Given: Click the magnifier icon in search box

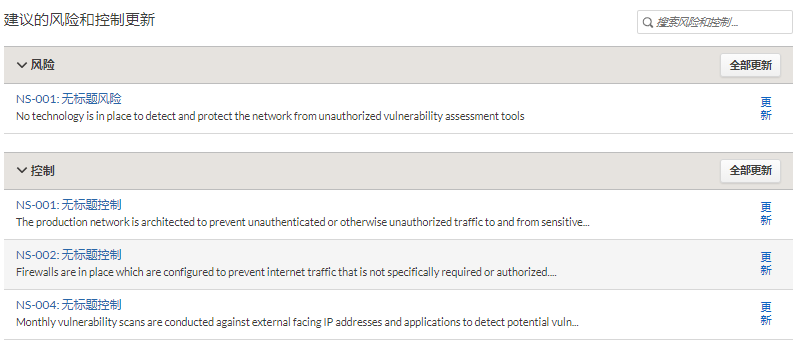Looking at the screenshot, I should (647, 22).
